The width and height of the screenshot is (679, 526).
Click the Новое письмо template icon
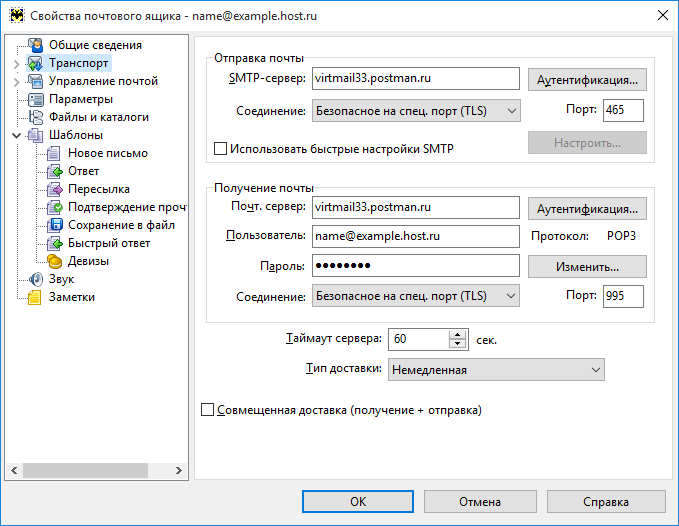[55, 153]
